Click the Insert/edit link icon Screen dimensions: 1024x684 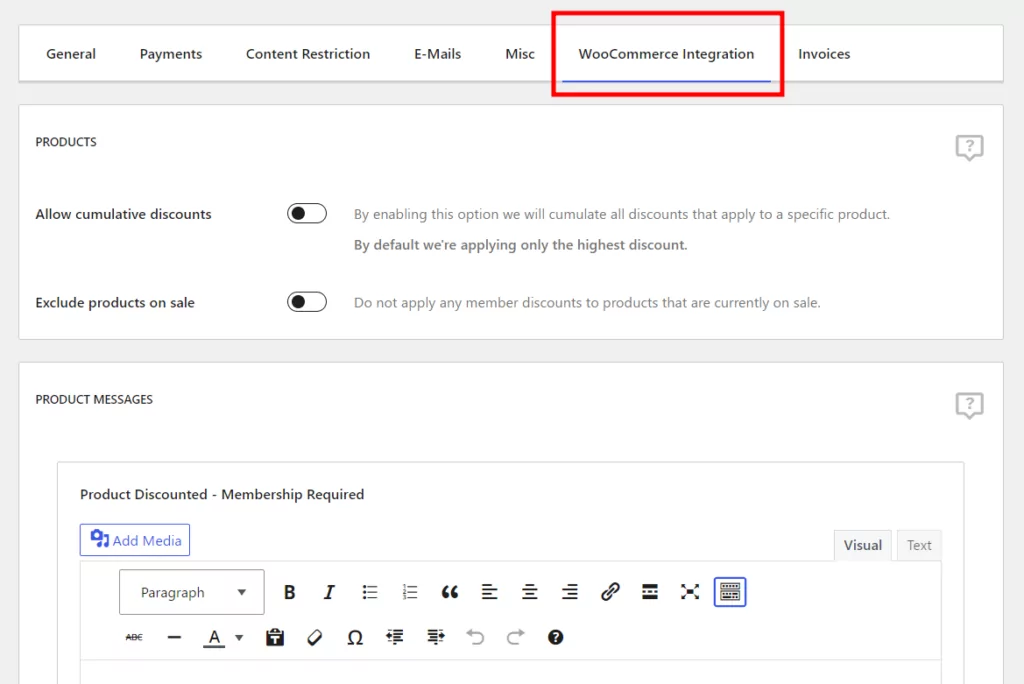tap(610, 592)
